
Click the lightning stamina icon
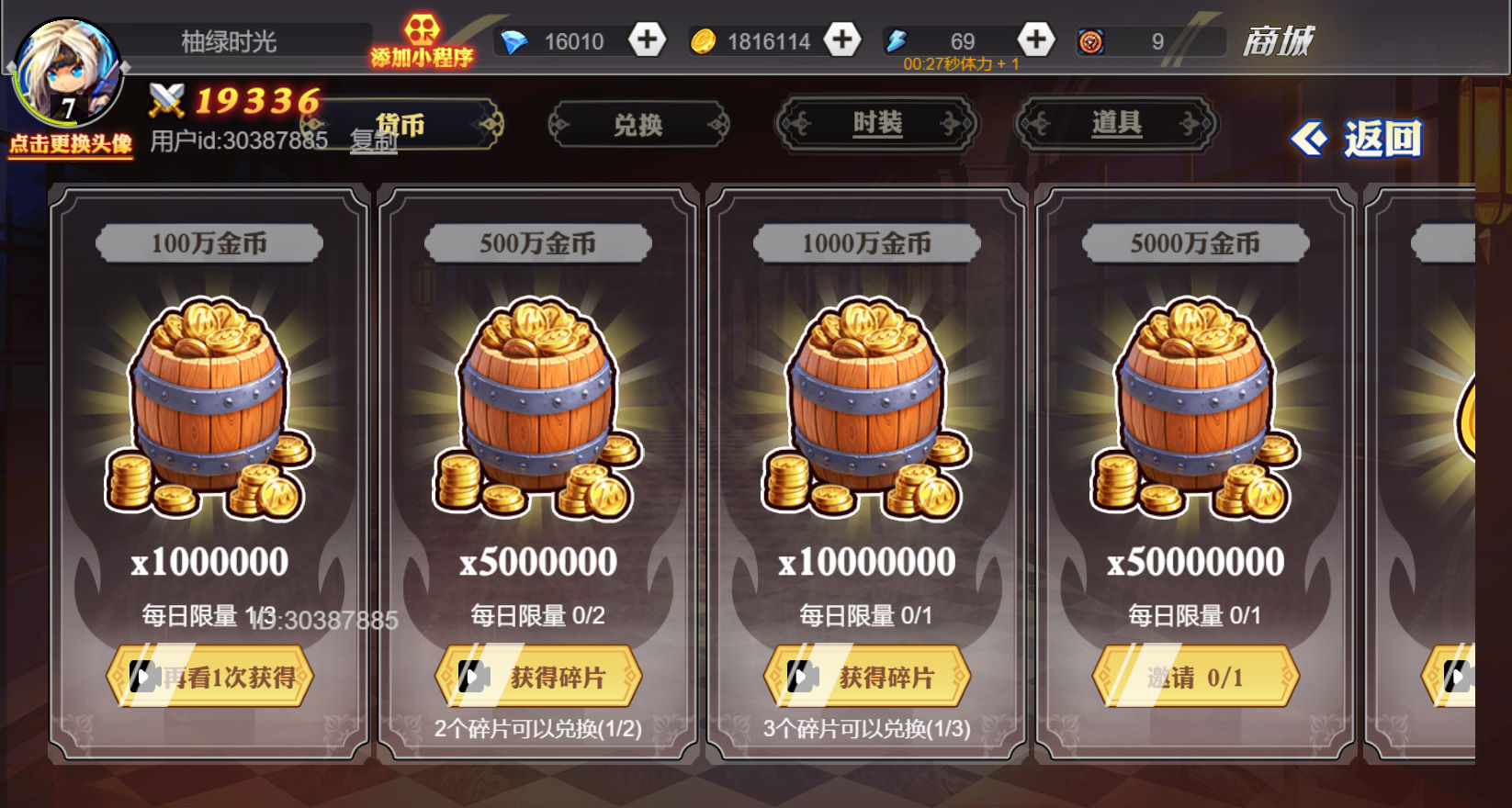coord(897,40)
